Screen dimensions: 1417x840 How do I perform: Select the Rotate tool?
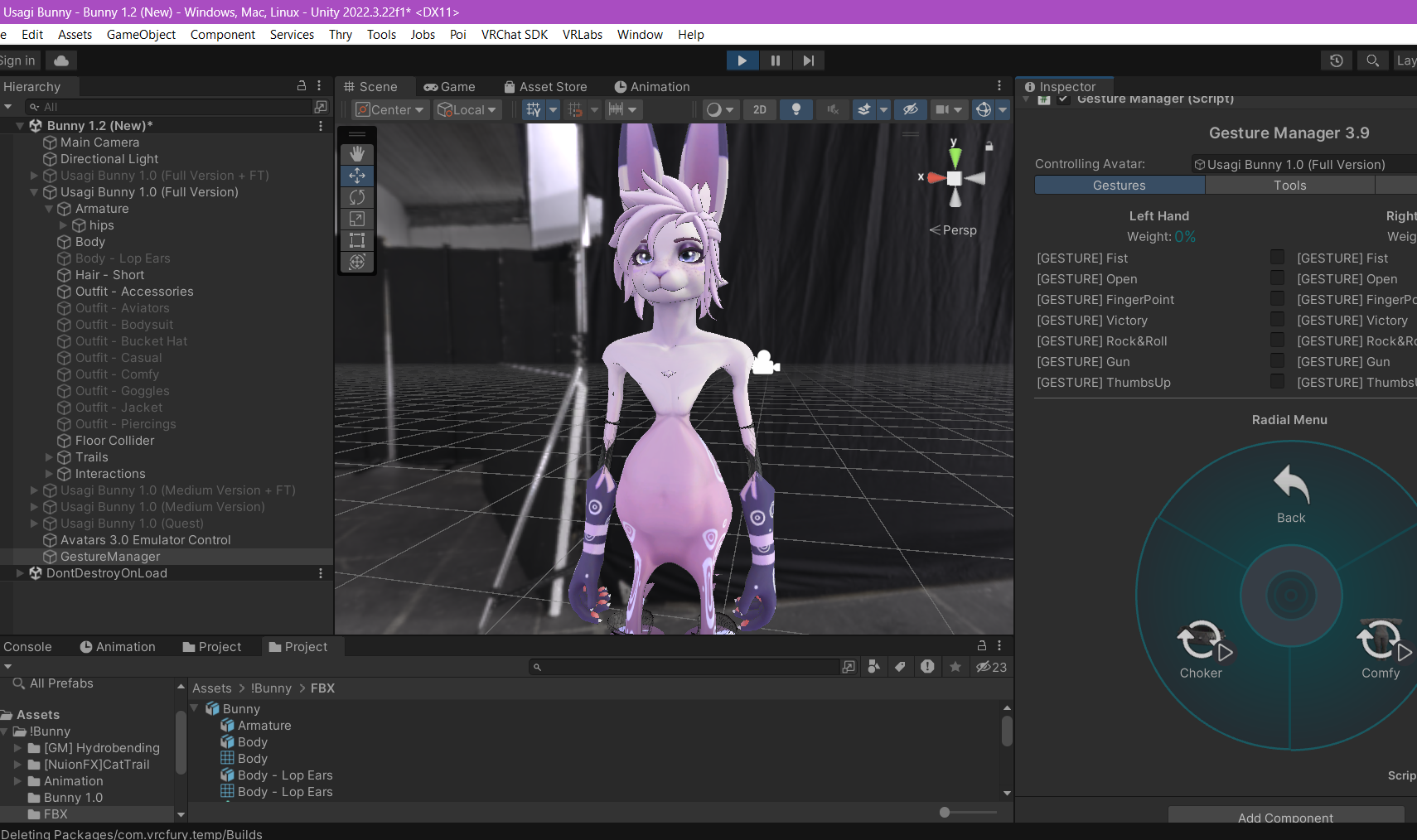(357, 197)
